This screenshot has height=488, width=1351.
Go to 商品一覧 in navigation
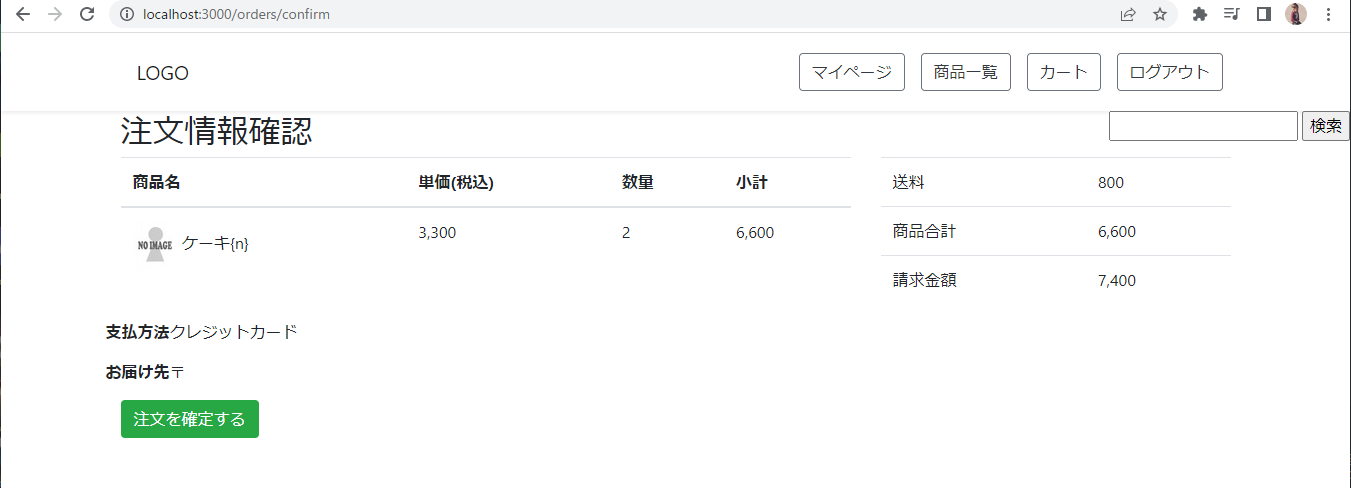966,72
